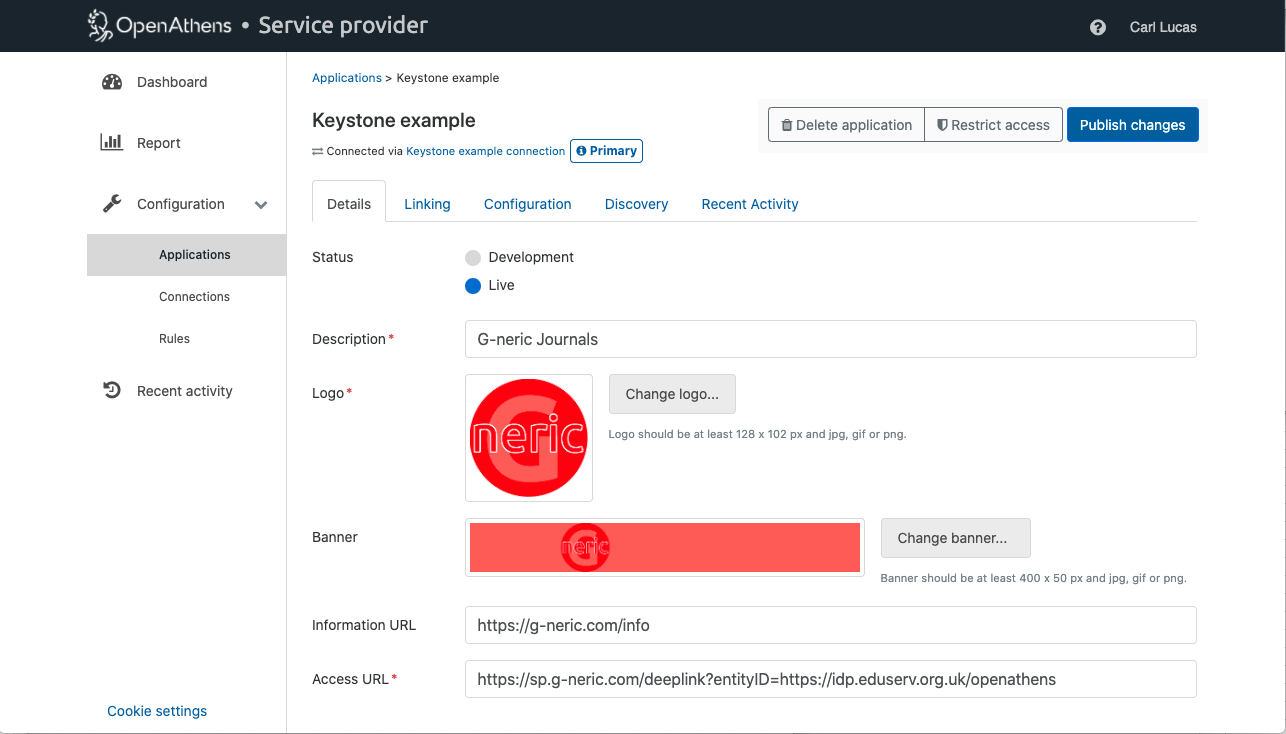
Task: Click the Recent activity history icon
Action: point(112,391)
